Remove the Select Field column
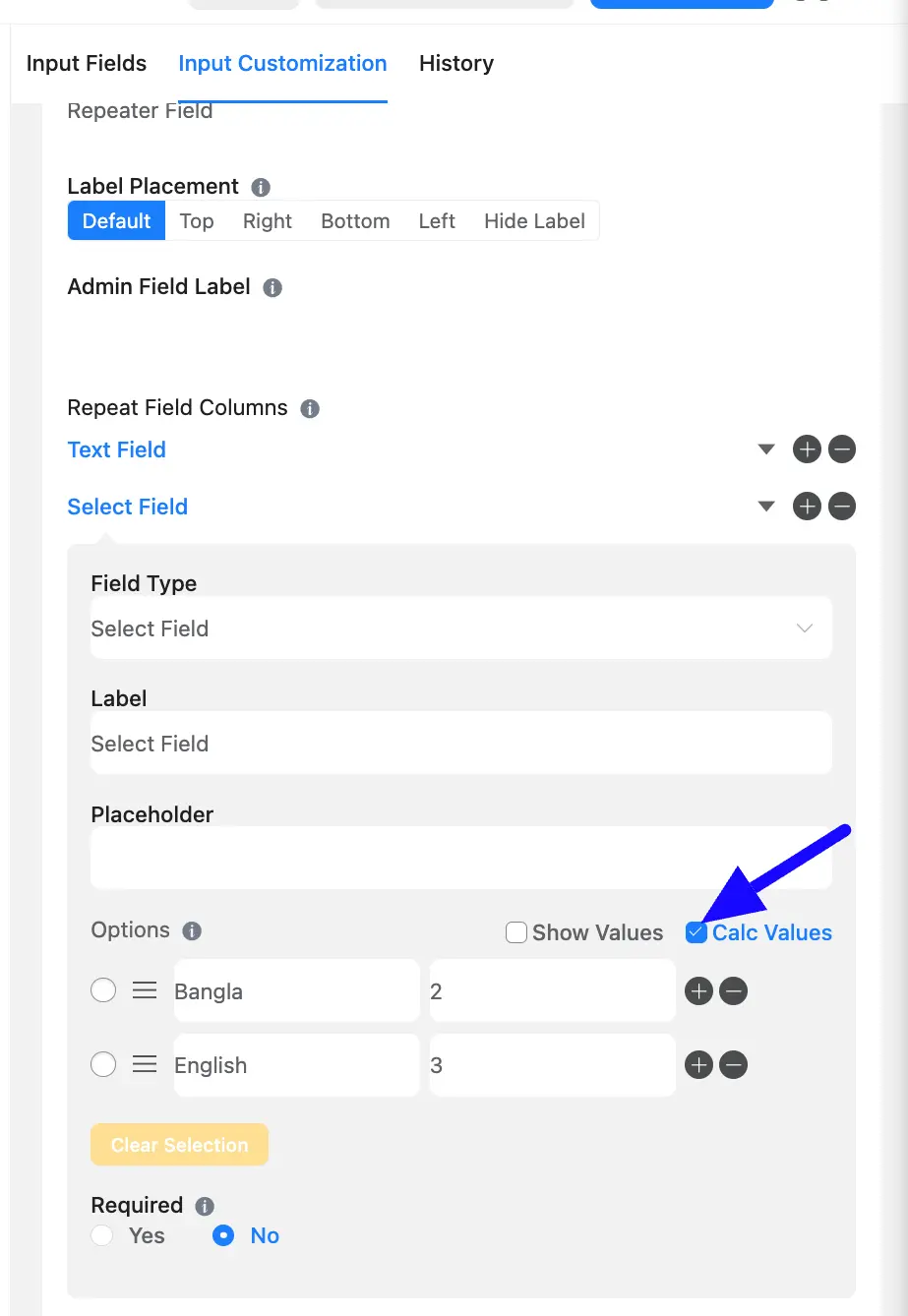908x1316 pixels. click(842, 507)
